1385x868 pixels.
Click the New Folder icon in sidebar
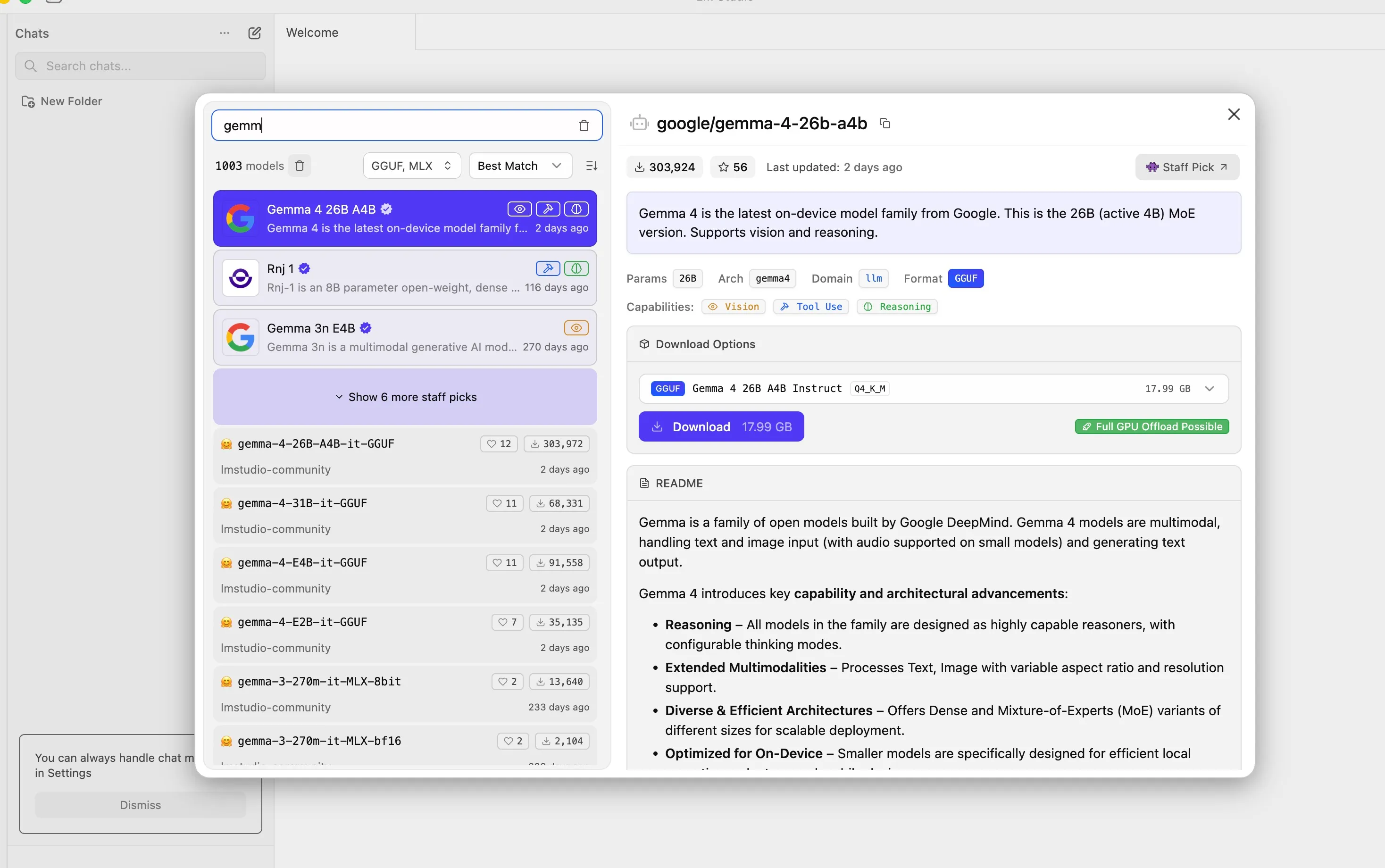27,101
